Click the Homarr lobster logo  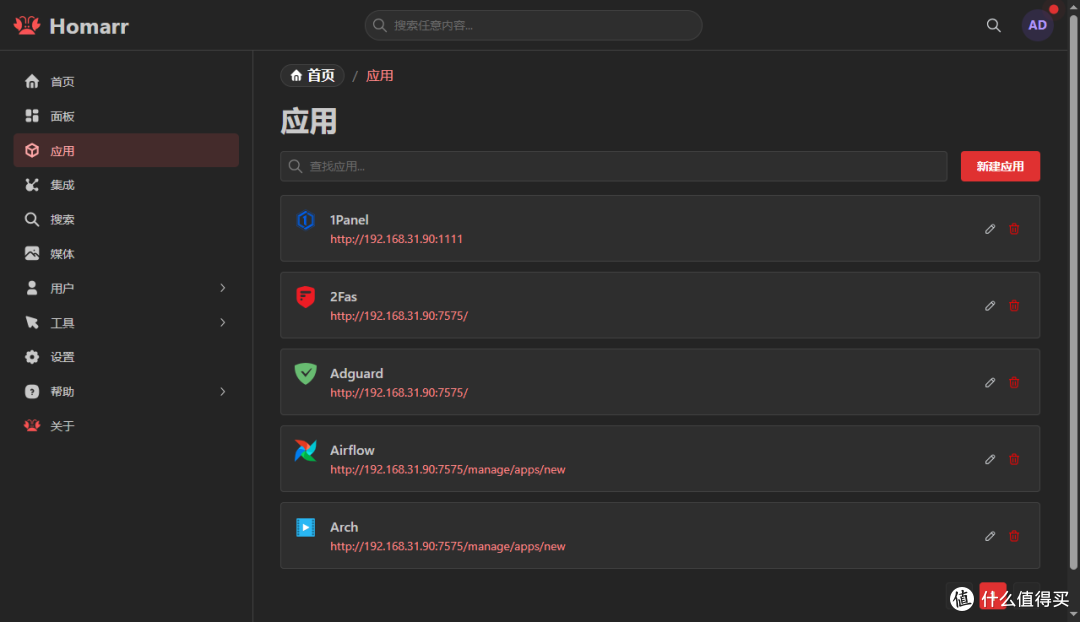(x=27, y=25)
